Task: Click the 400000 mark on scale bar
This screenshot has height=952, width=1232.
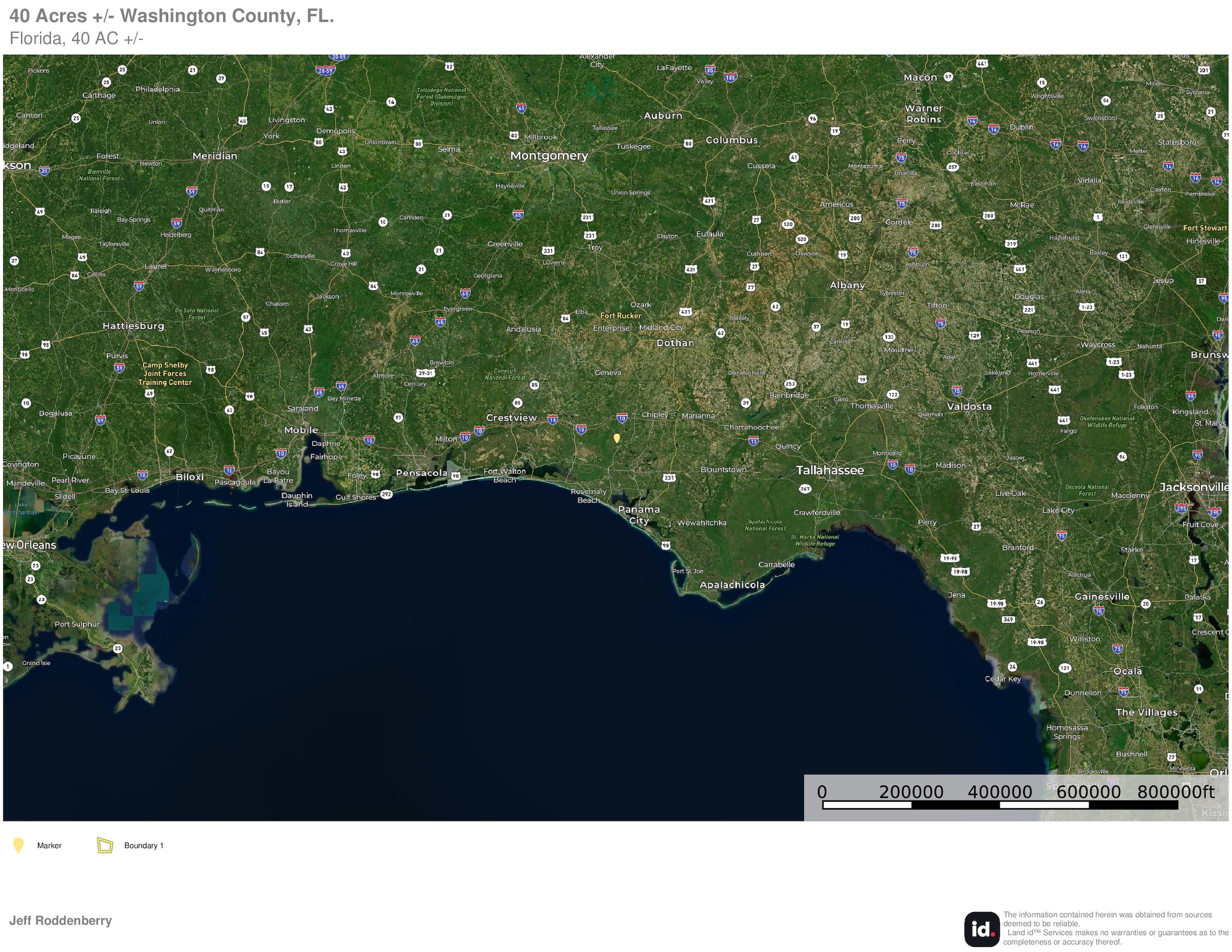Action: click(1000, 792)
